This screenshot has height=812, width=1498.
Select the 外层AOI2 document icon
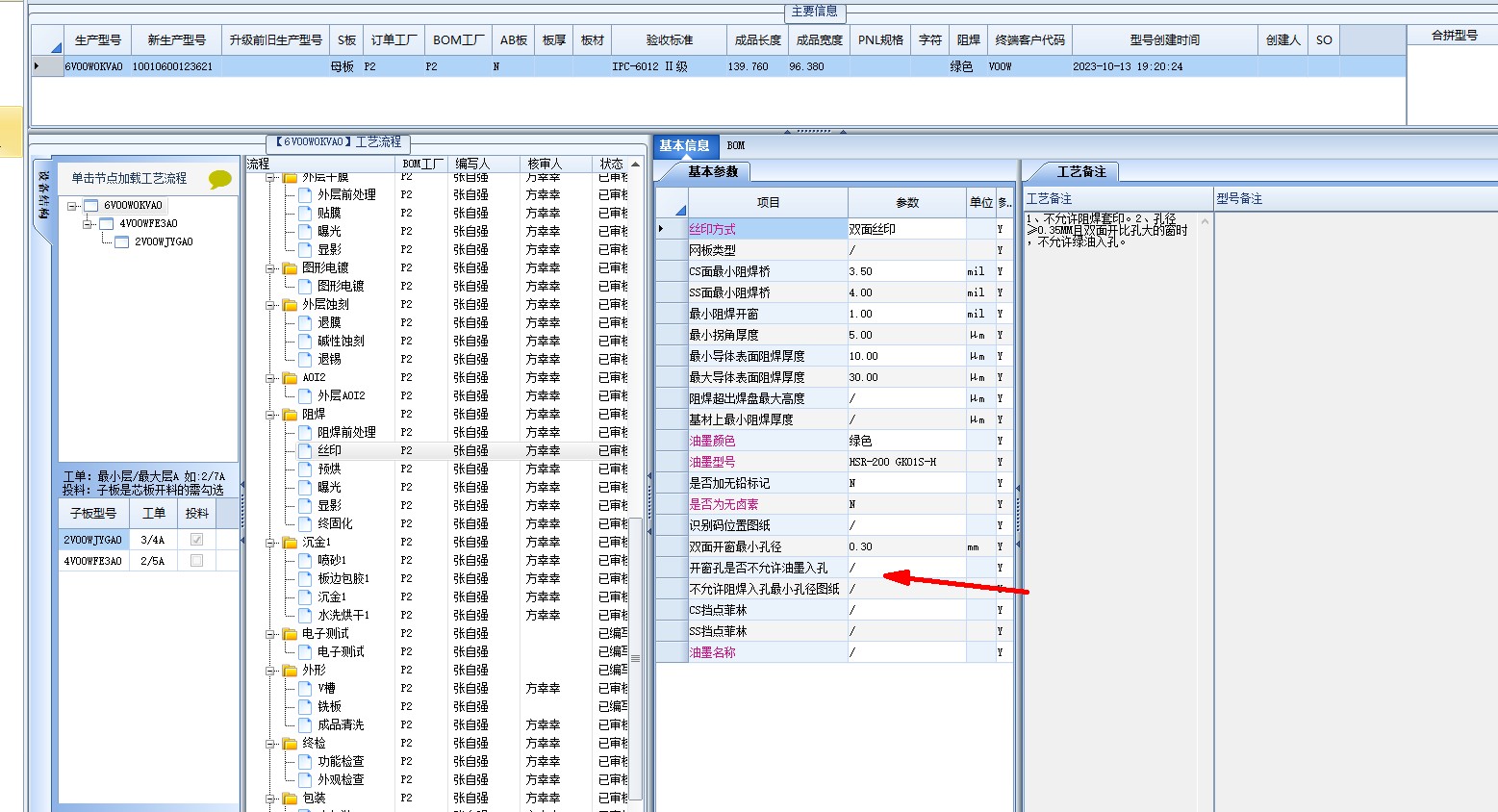(x=305, y=395)
